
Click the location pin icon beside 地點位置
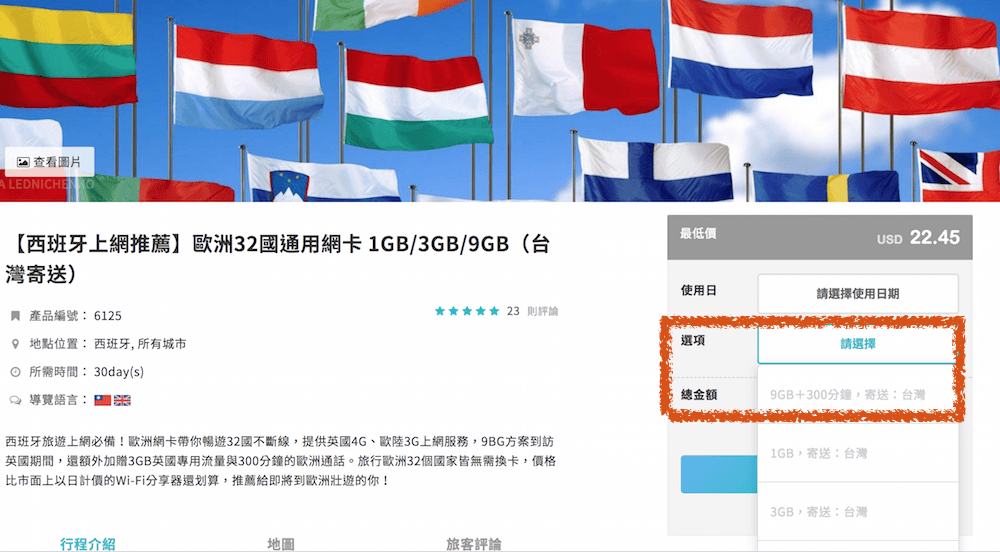15,344
